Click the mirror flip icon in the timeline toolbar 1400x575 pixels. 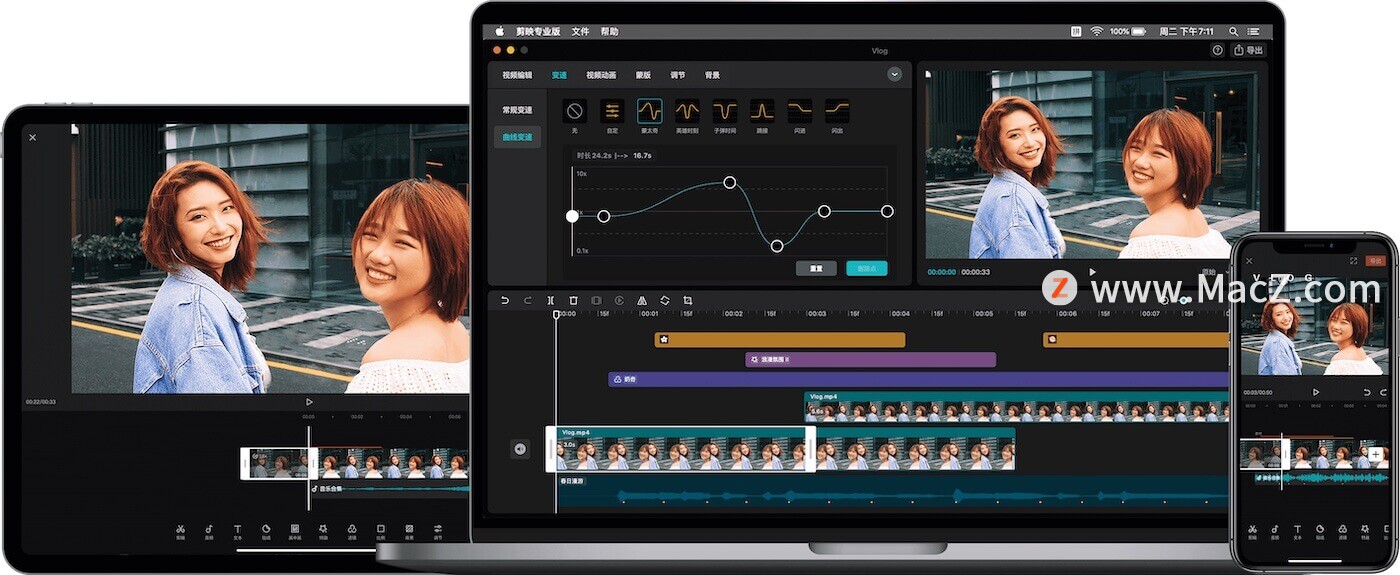pos(642,300)
